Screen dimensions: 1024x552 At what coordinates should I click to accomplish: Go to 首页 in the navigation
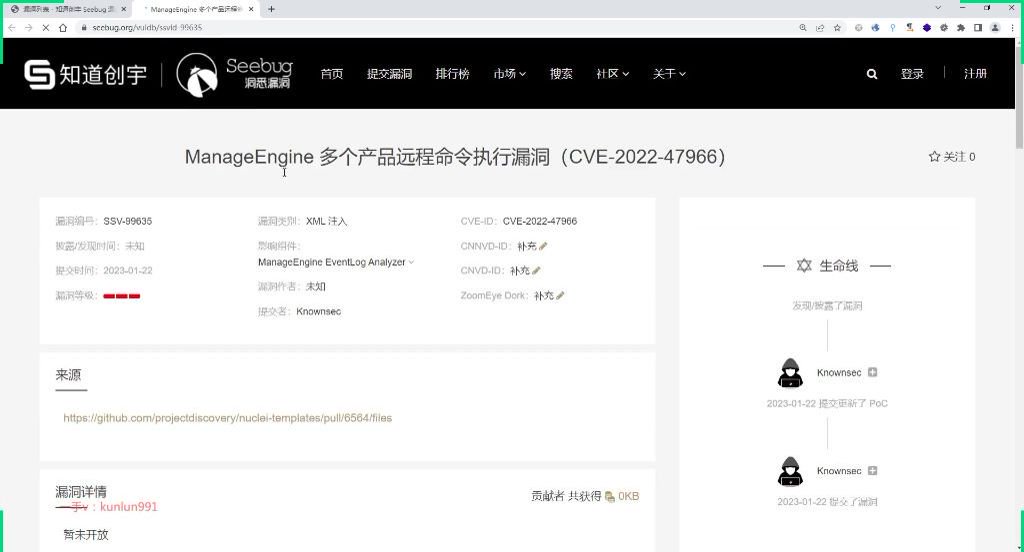point(332,74)
